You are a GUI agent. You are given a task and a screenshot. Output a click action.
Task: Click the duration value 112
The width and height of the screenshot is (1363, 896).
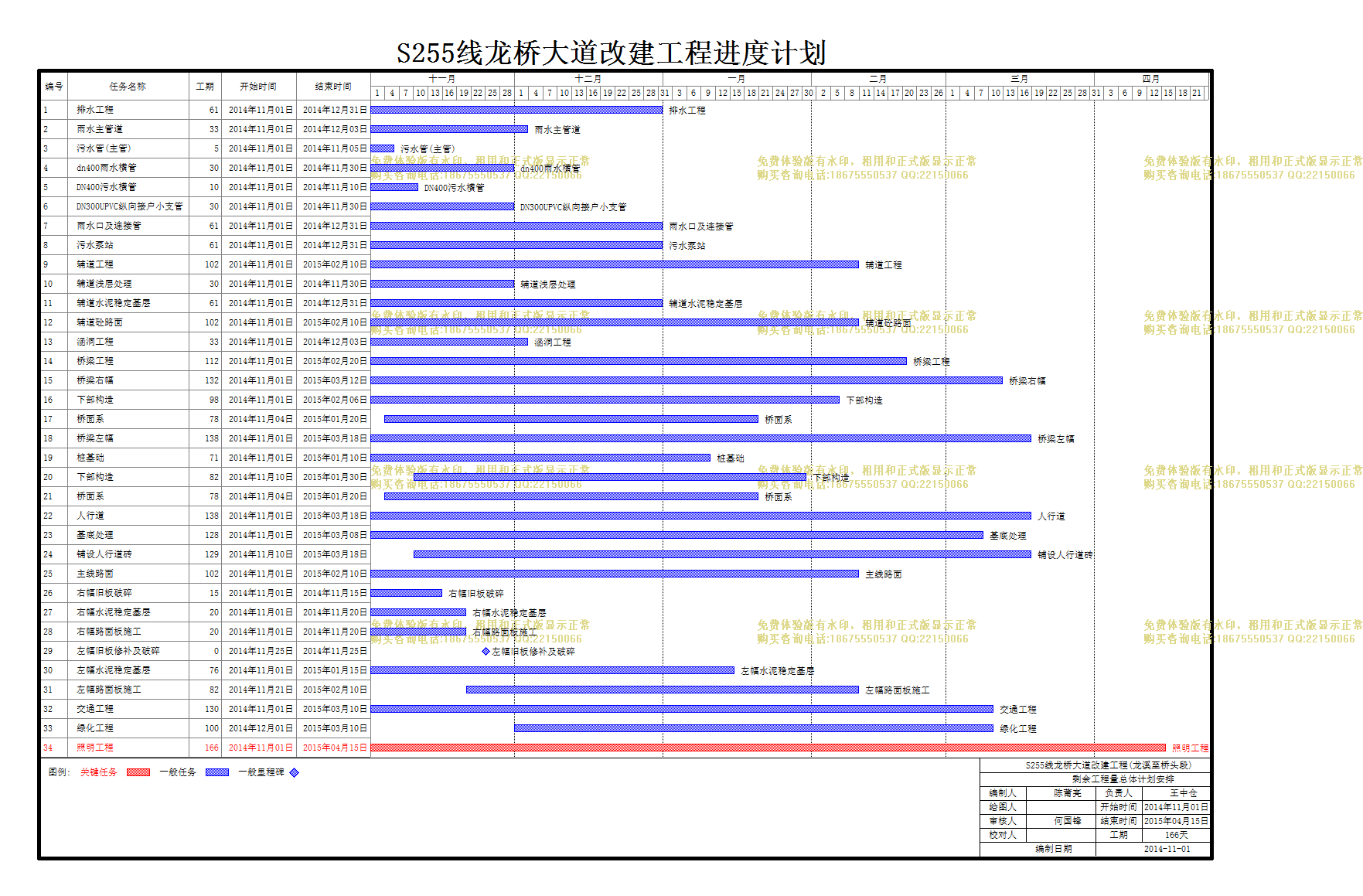point(212,361)
